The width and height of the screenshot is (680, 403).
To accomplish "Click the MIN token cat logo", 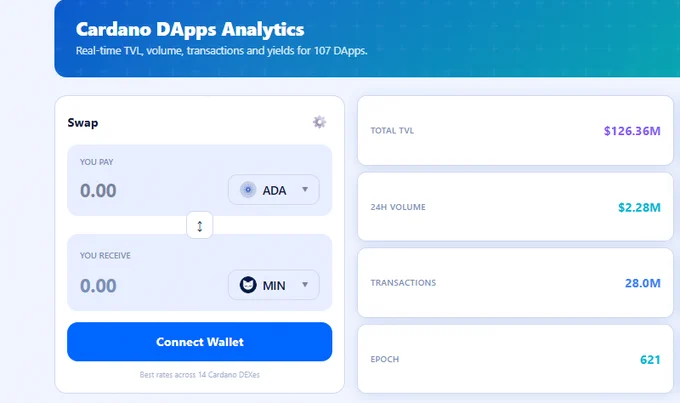I will point(248,285).
